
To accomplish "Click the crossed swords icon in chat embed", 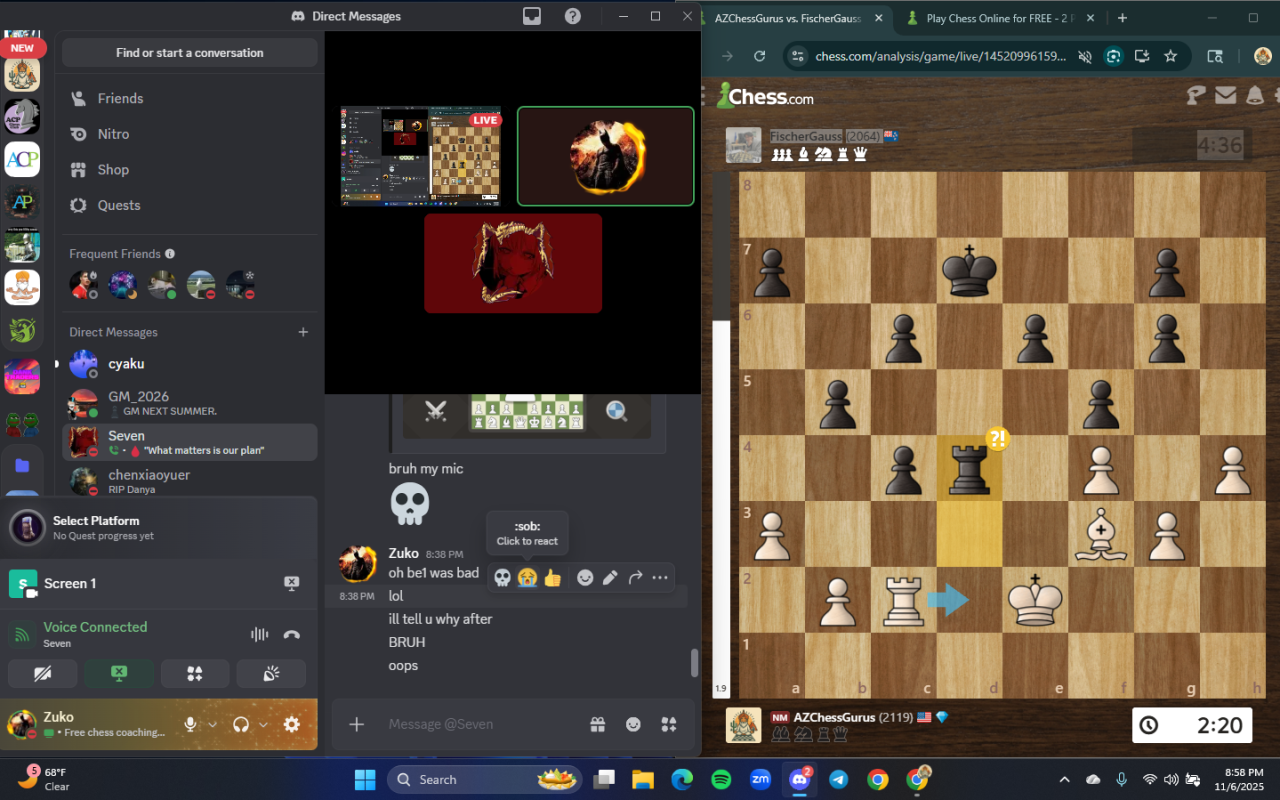I will [436, 410].
